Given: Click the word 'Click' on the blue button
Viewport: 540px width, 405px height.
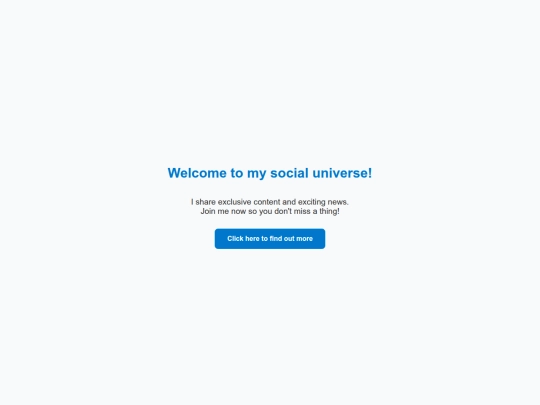Looking at the screenshot, I should tap(235, 239).
